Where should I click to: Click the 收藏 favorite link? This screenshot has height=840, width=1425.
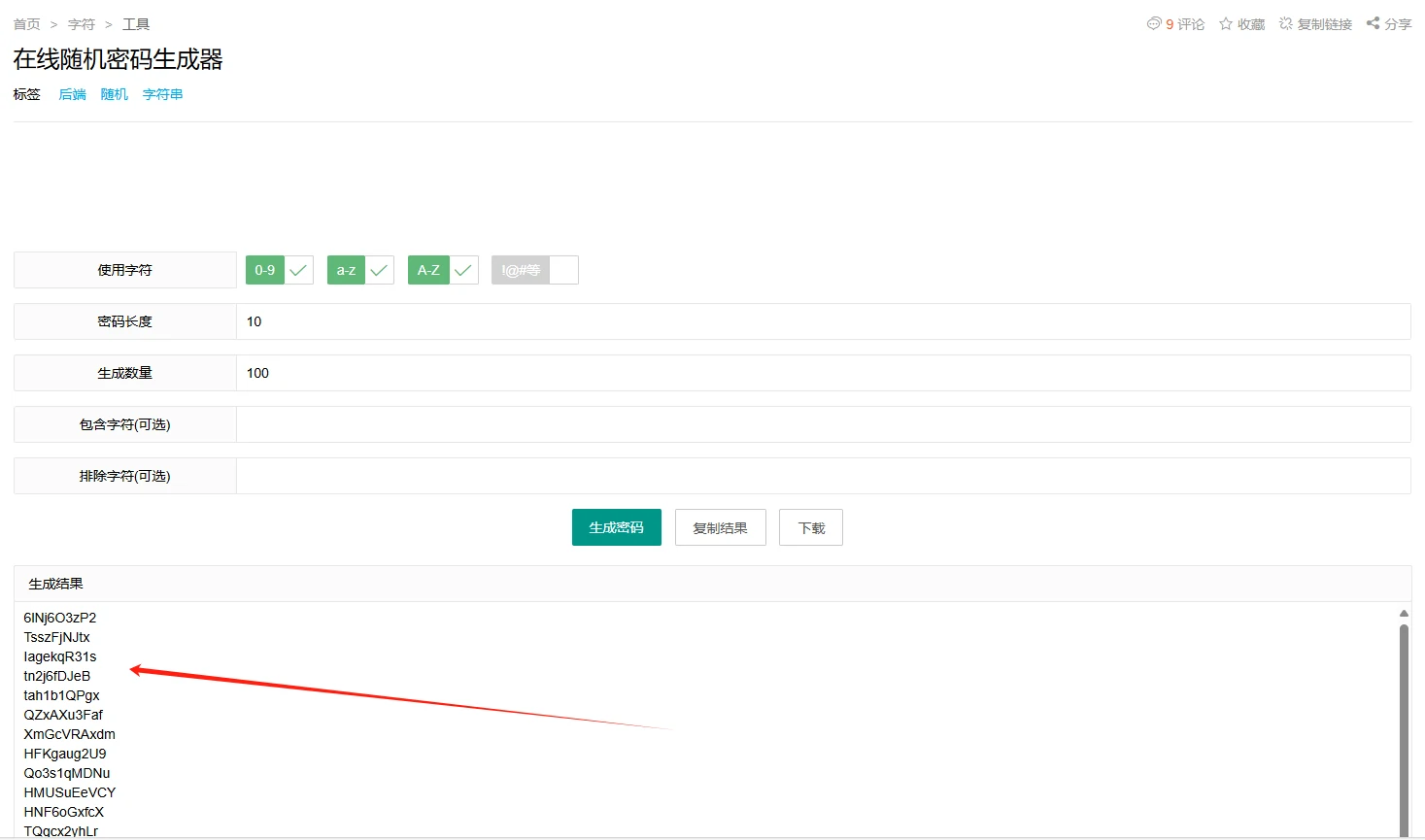click(1251, 24)
